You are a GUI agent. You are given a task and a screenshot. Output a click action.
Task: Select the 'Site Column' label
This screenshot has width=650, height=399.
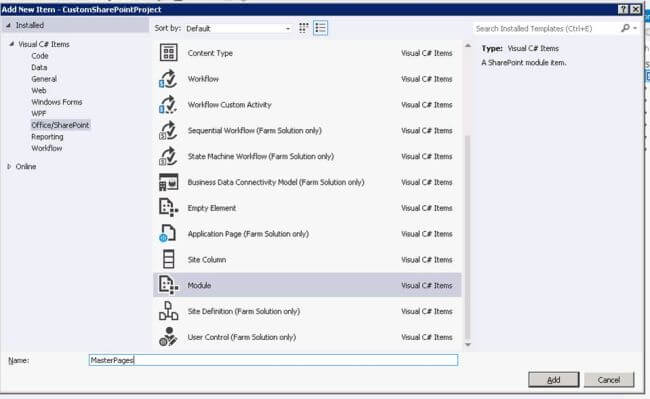tap(206, 260)
